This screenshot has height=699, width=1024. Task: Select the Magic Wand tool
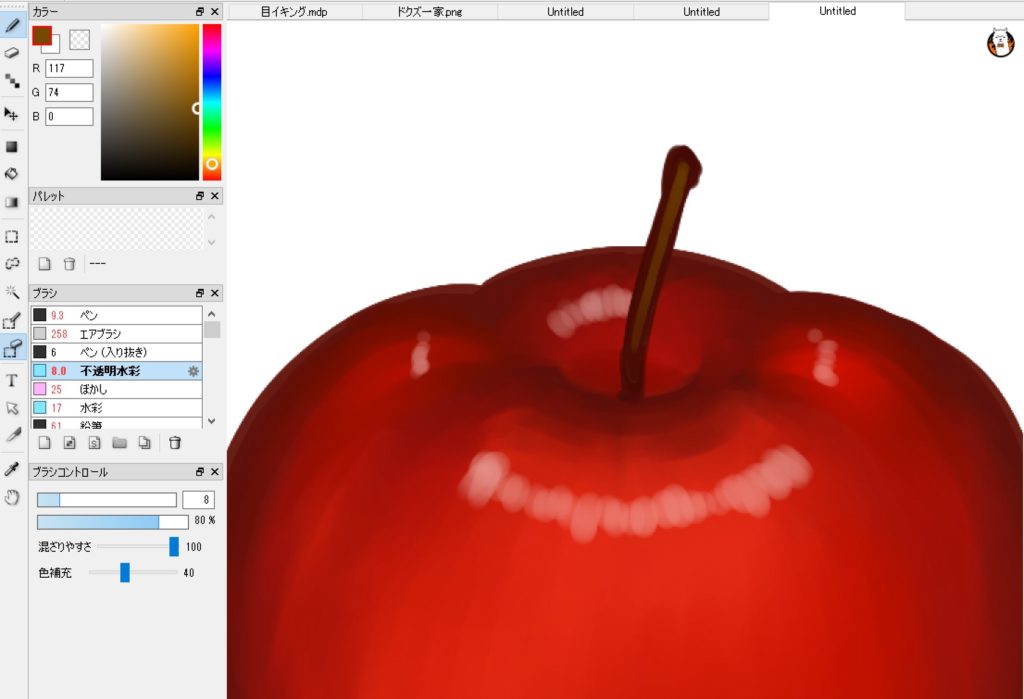13,292
